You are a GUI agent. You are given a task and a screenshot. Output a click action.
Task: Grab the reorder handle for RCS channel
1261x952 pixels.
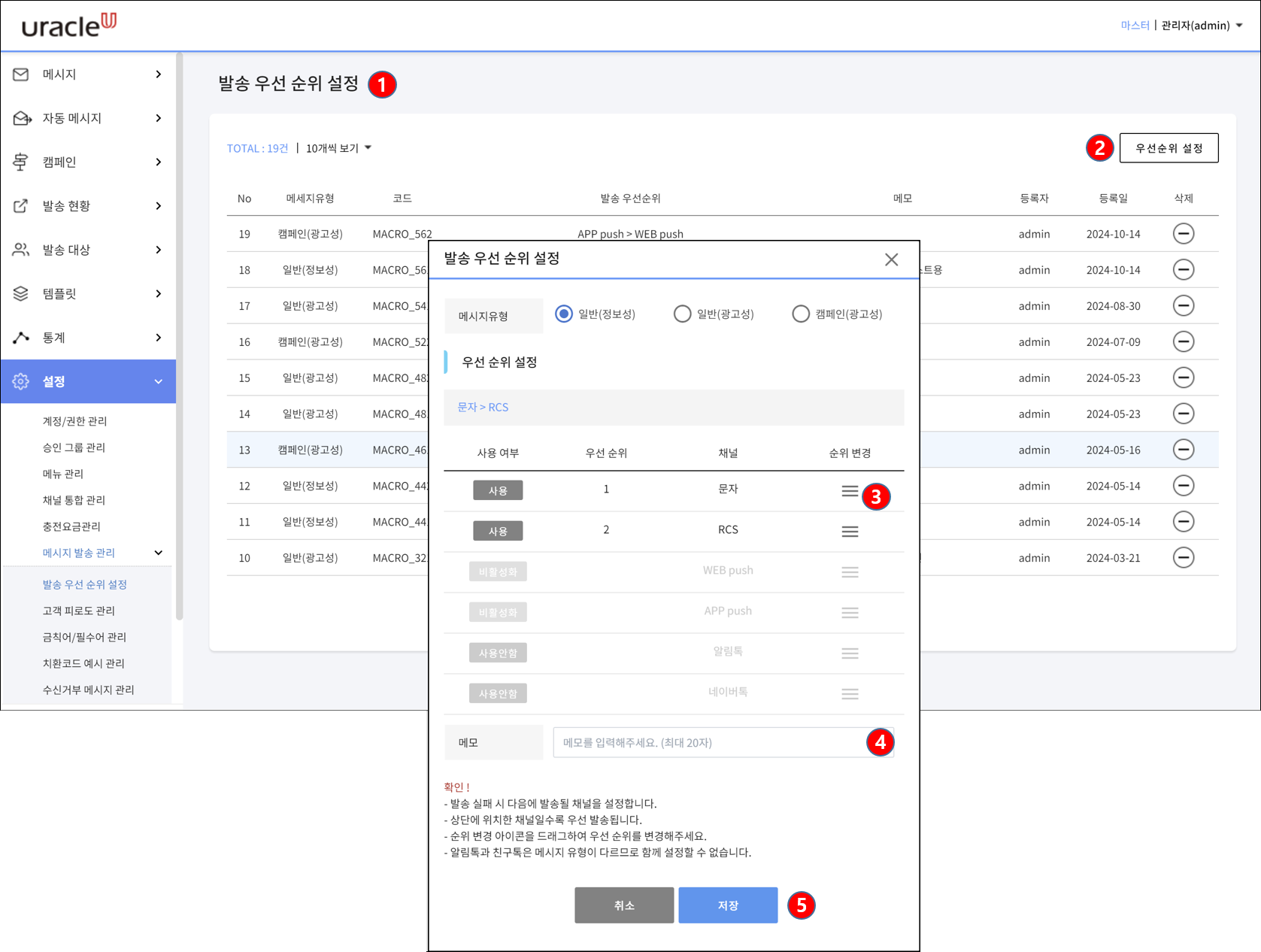pyautogui.click(x=850, y=532)
